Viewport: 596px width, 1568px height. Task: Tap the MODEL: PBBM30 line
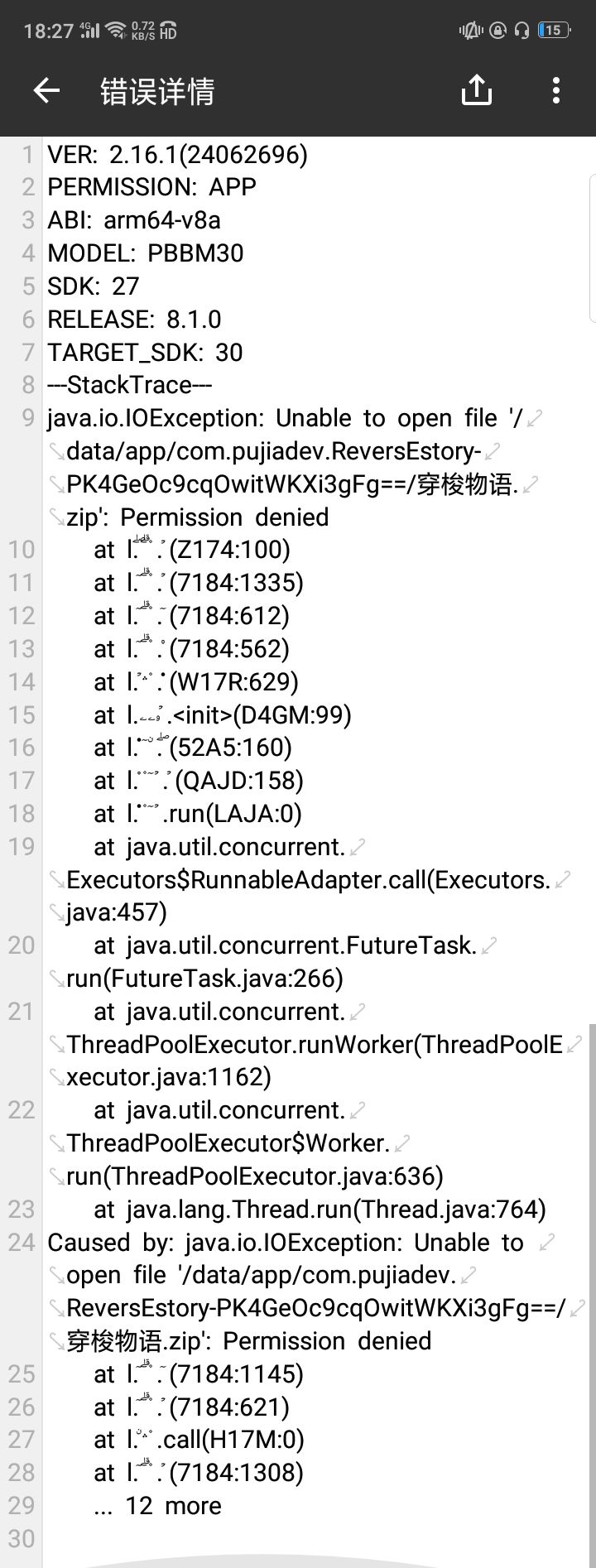(146, 253)
